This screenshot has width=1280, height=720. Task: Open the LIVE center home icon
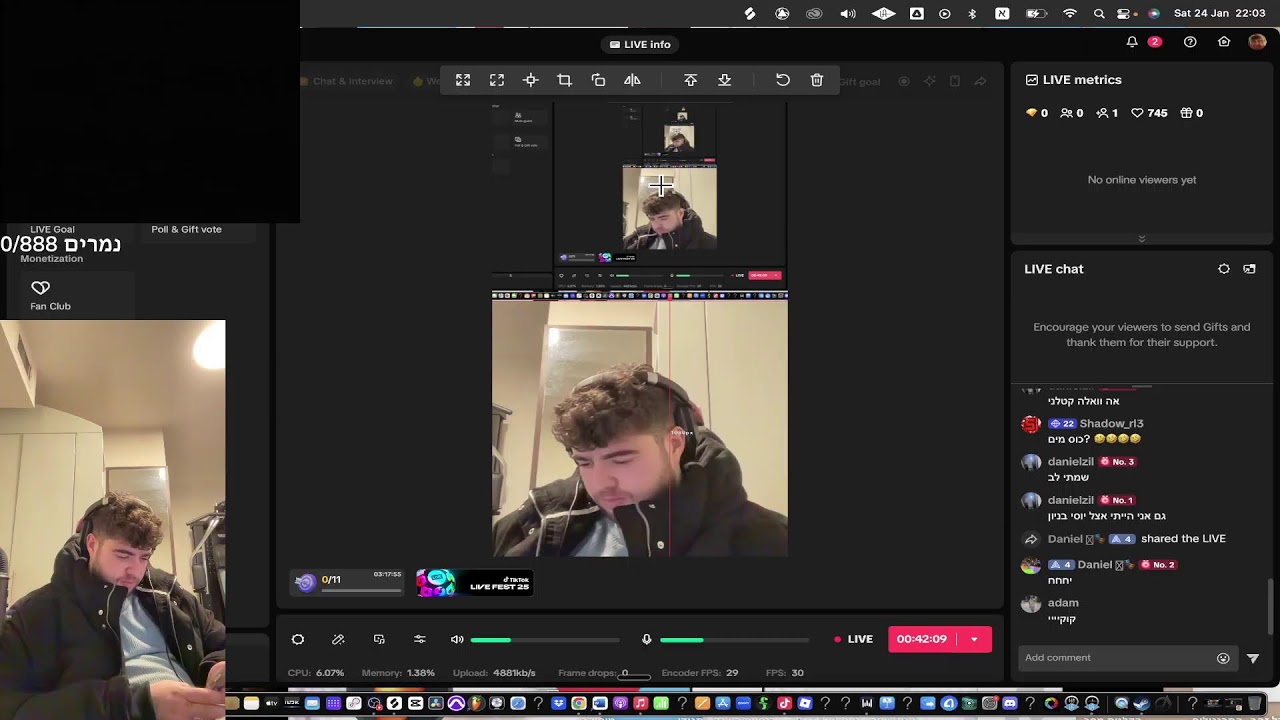tap(1224, 42)
